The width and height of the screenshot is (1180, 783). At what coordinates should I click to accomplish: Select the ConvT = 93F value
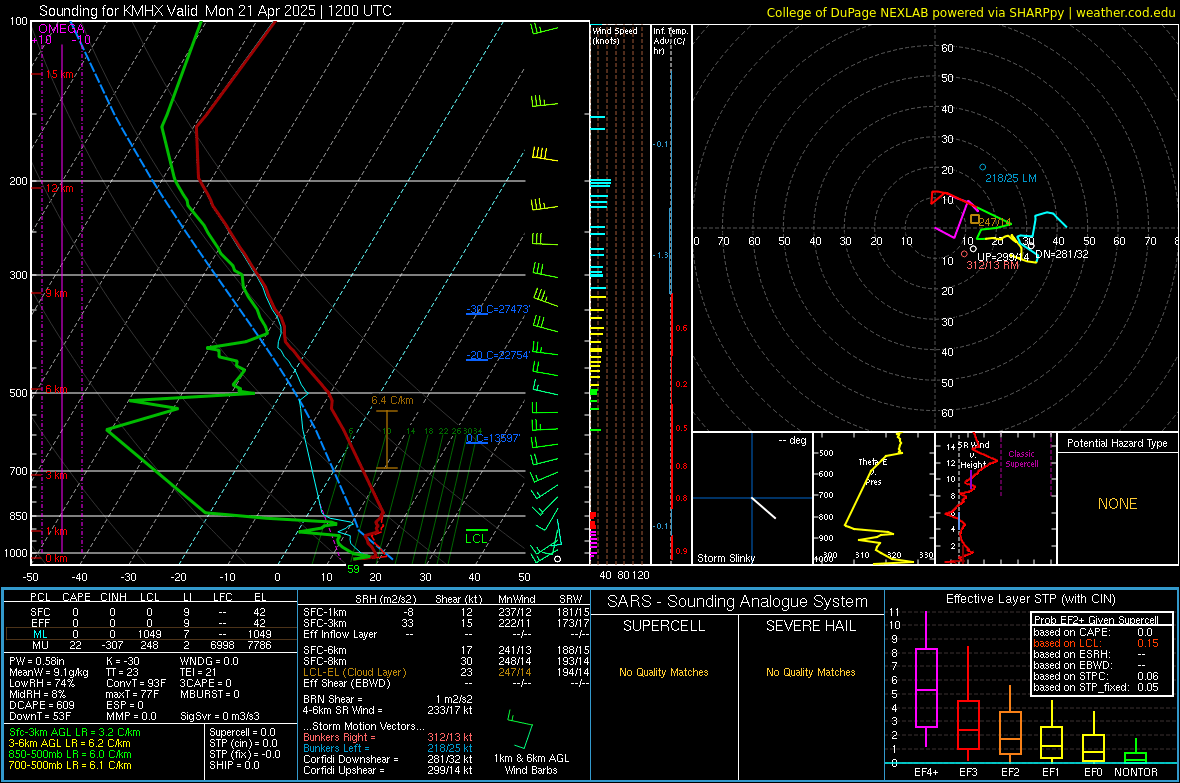coord(136,683)
